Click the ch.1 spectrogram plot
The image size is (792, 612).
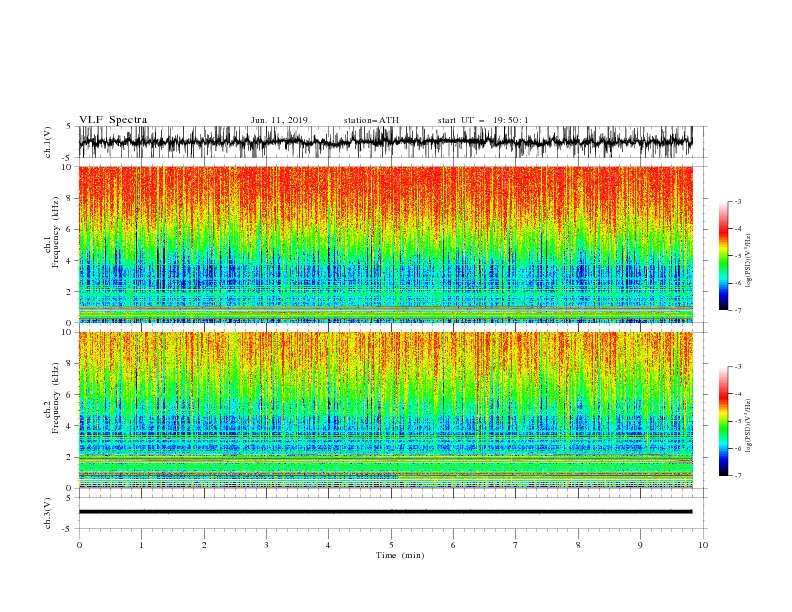[385, 244]
